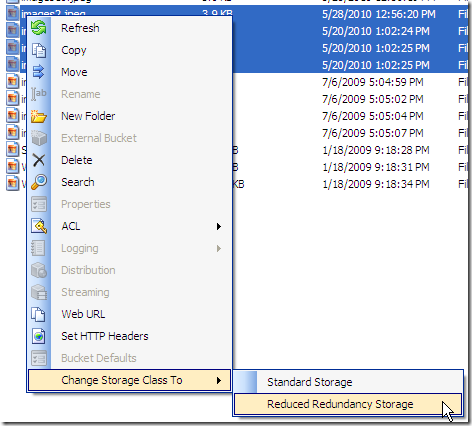The height and width of the screenshot is (426, 472).
Task: Click the Web URL pages icon
Action: [x=39, y=314]
